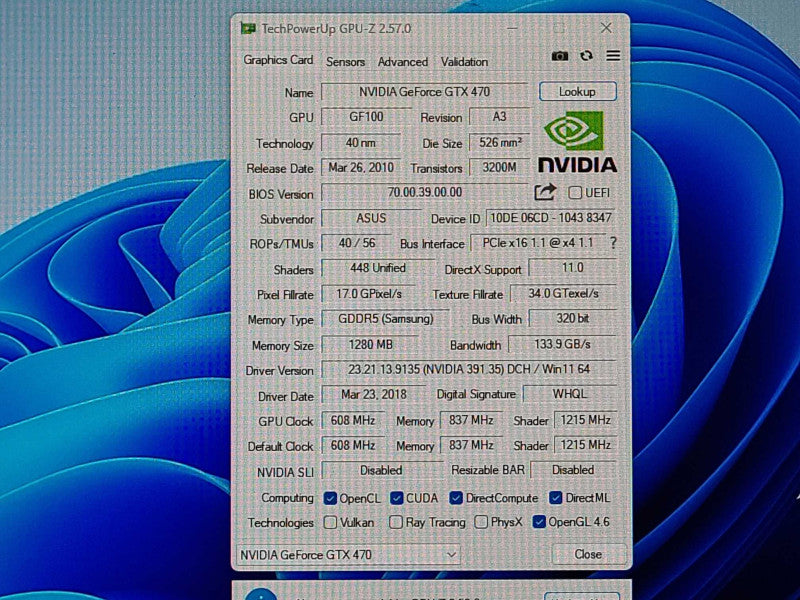The image size is (800, 600).
Task: Click the Memory Type field GDDR5 (Samsung)
Action: 385,319
